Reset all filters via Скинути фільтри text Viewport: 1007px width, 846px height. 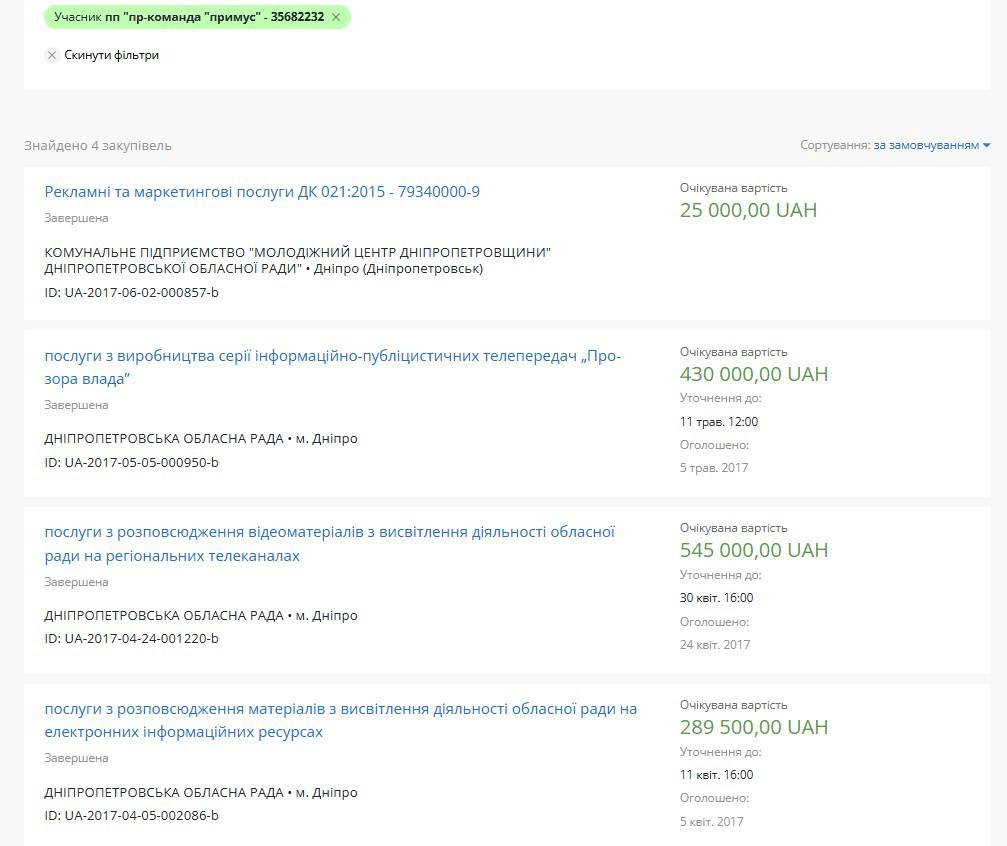tap(111, 55)
